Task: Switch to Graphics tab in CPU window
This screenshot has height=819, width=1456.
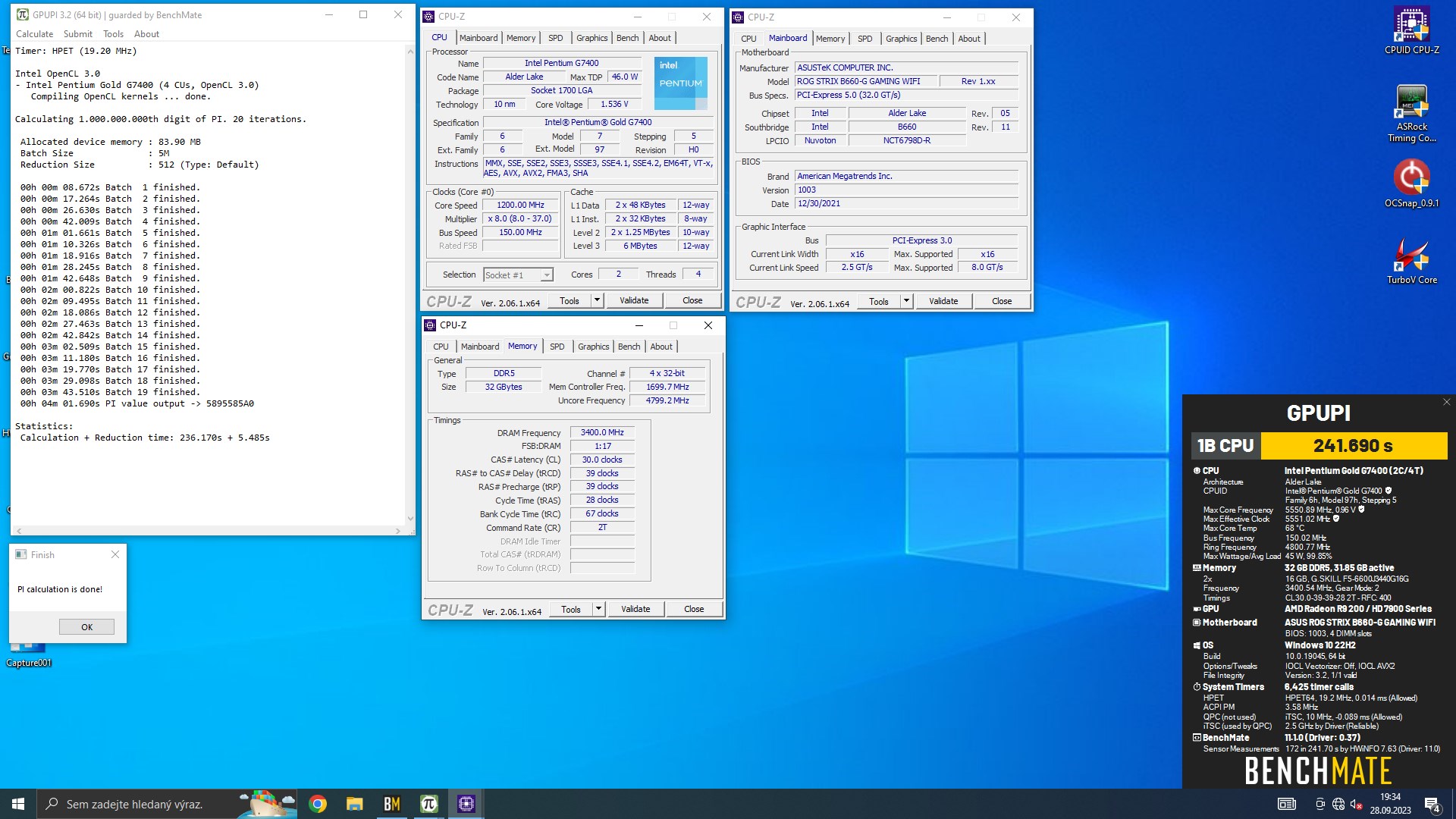Action: point(591,38)
